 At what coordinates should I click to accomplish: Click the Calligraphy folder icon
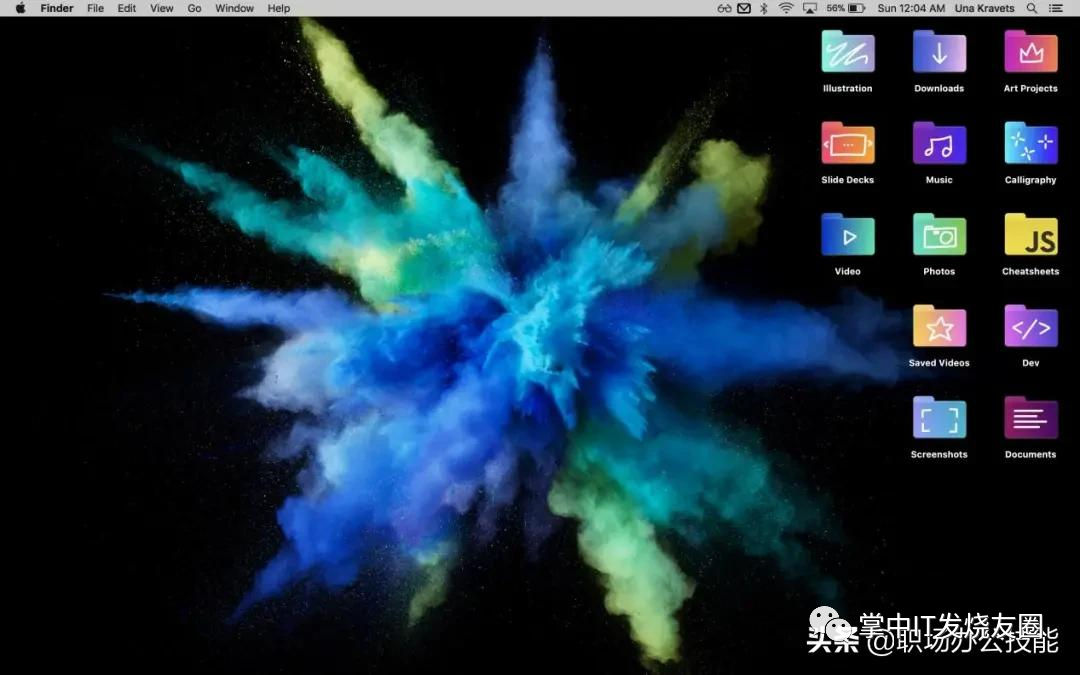pyautogui.click(x=1030, y=144)
